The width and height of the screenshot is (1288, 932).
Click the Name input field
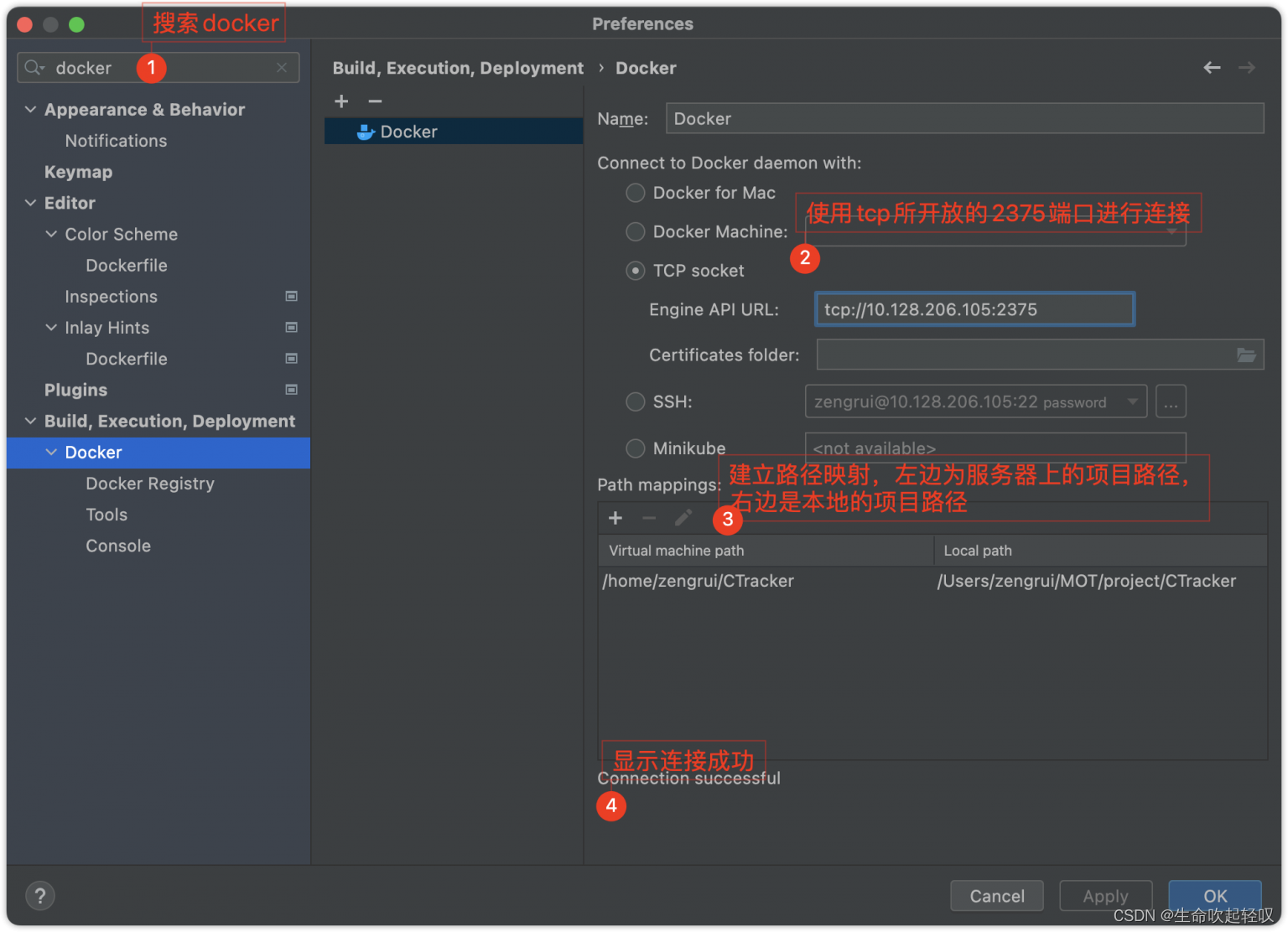point(964,118)
